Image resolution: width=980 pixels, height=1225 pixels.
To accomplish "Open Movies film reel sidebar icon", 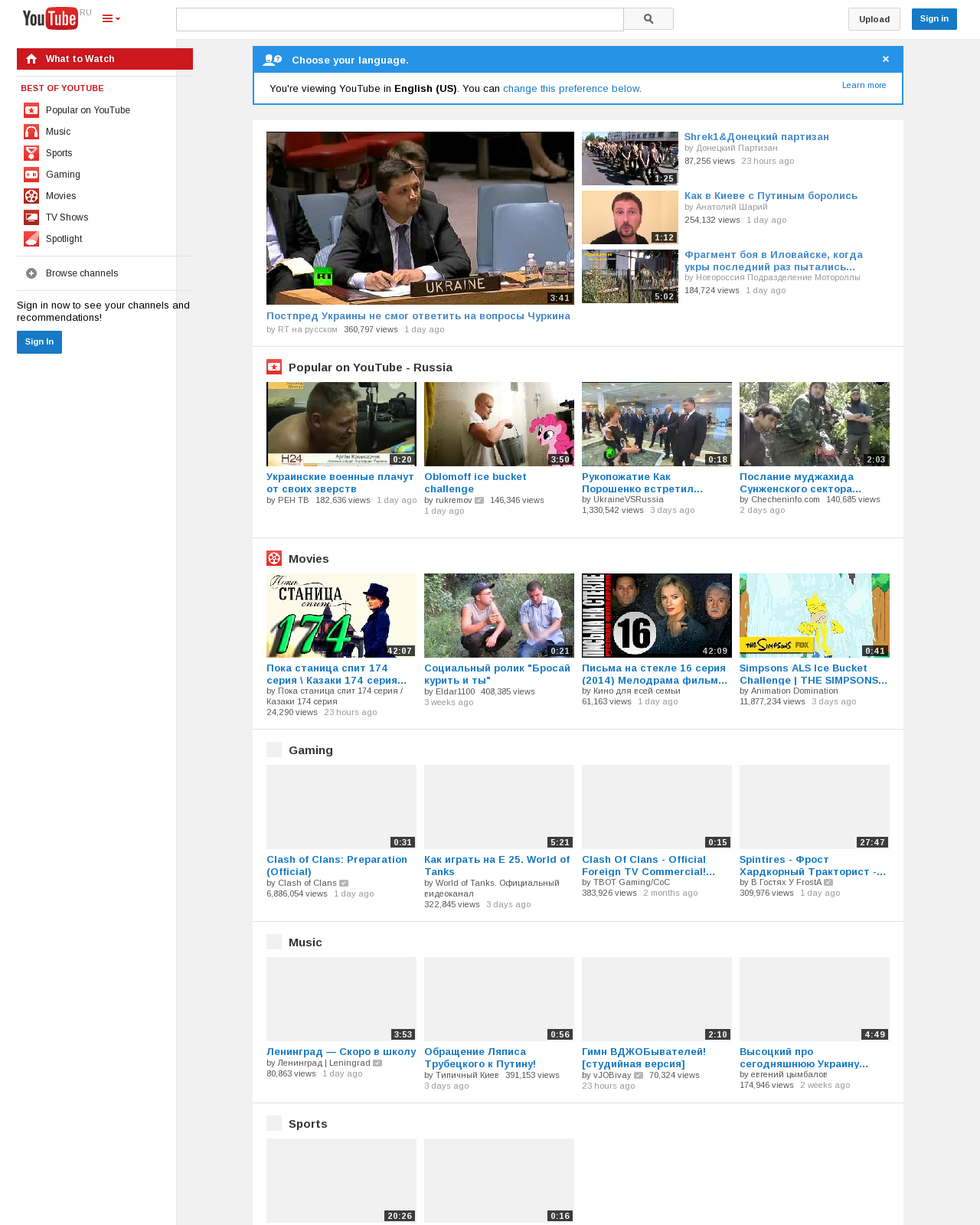I will tap(31, 196).
